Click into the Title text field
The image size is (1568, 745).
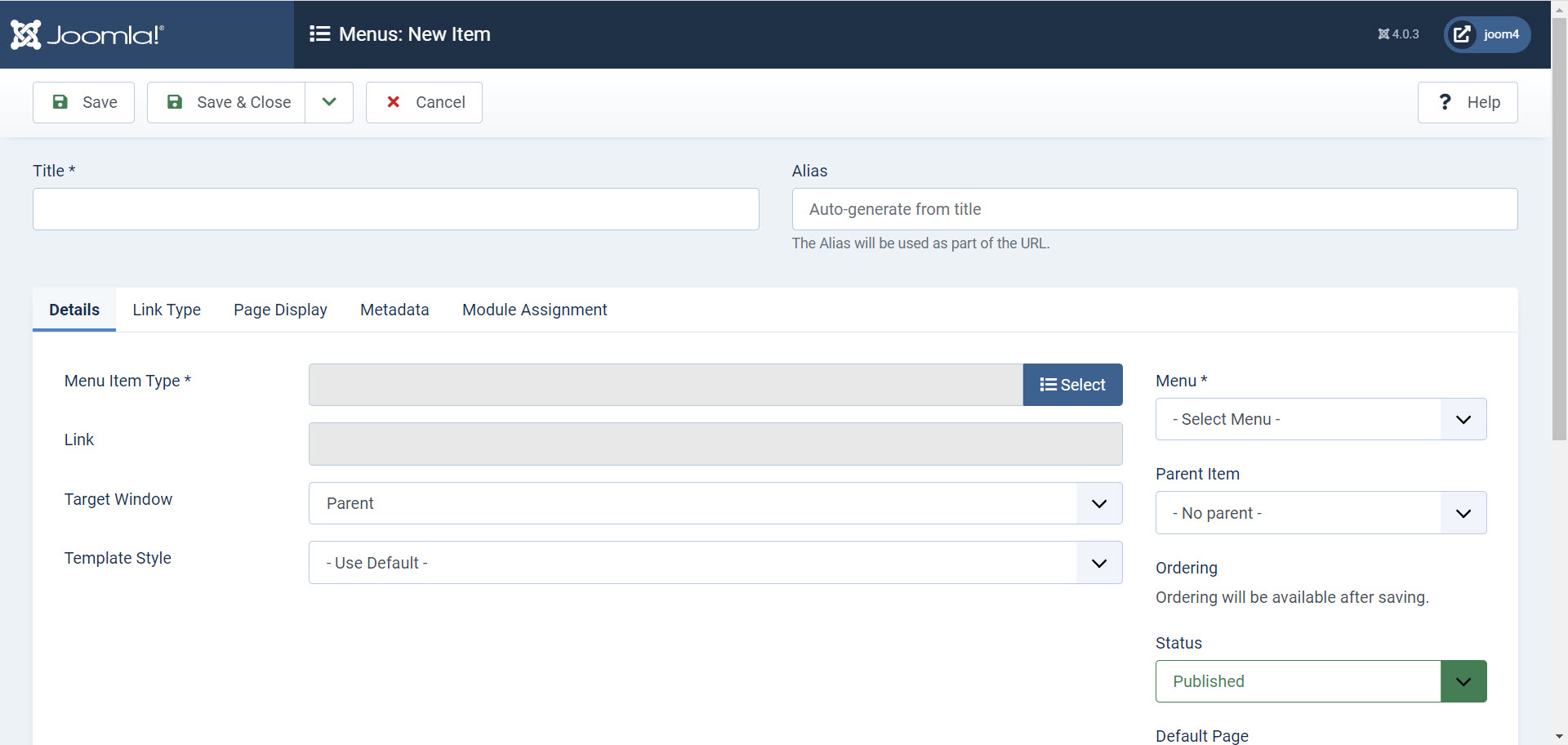[396, 209]
